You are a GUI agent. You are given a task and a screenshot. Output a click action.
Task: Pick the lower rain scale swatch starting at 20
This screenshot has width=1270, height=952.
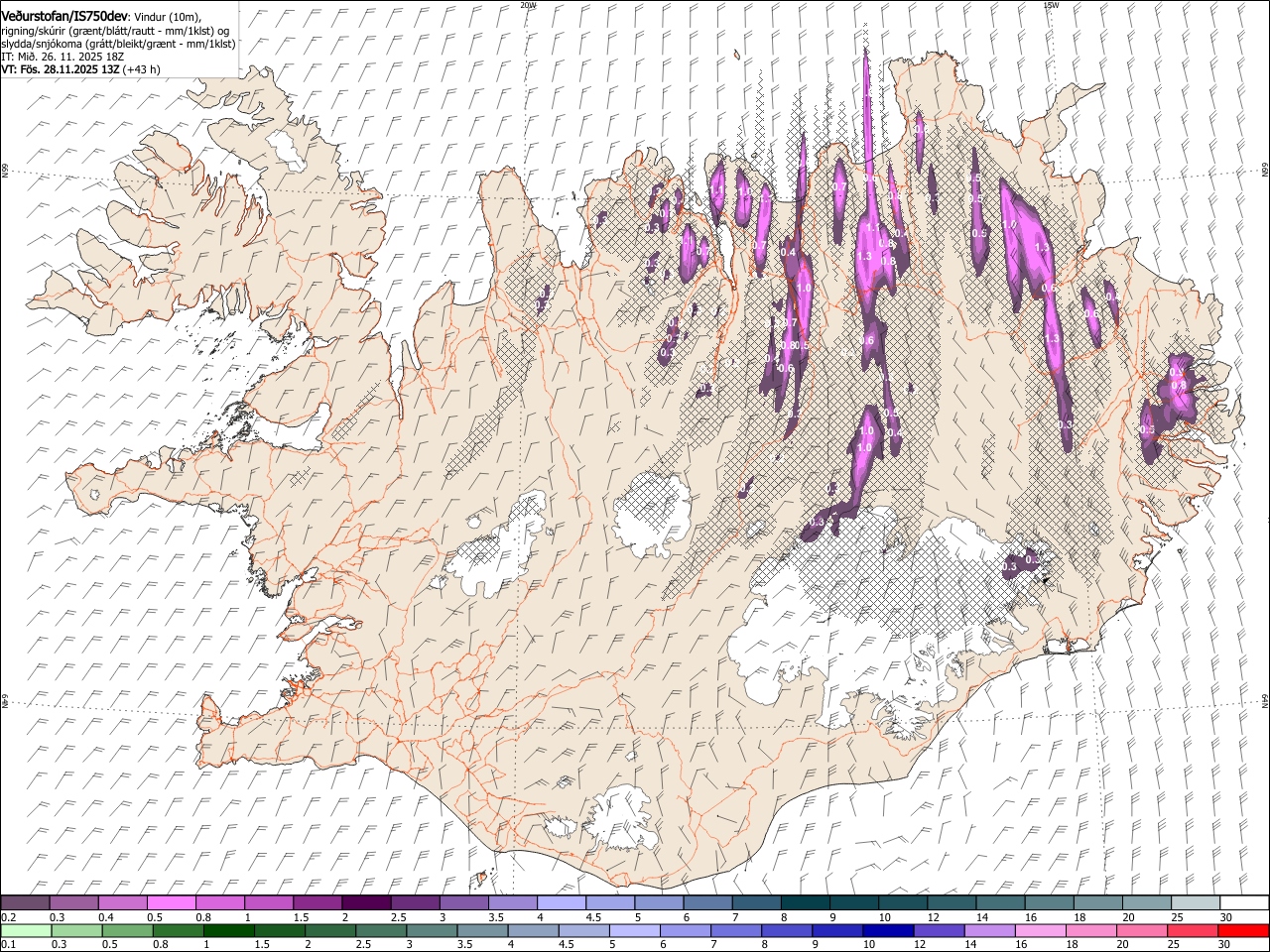click(x=1141, y=930)
